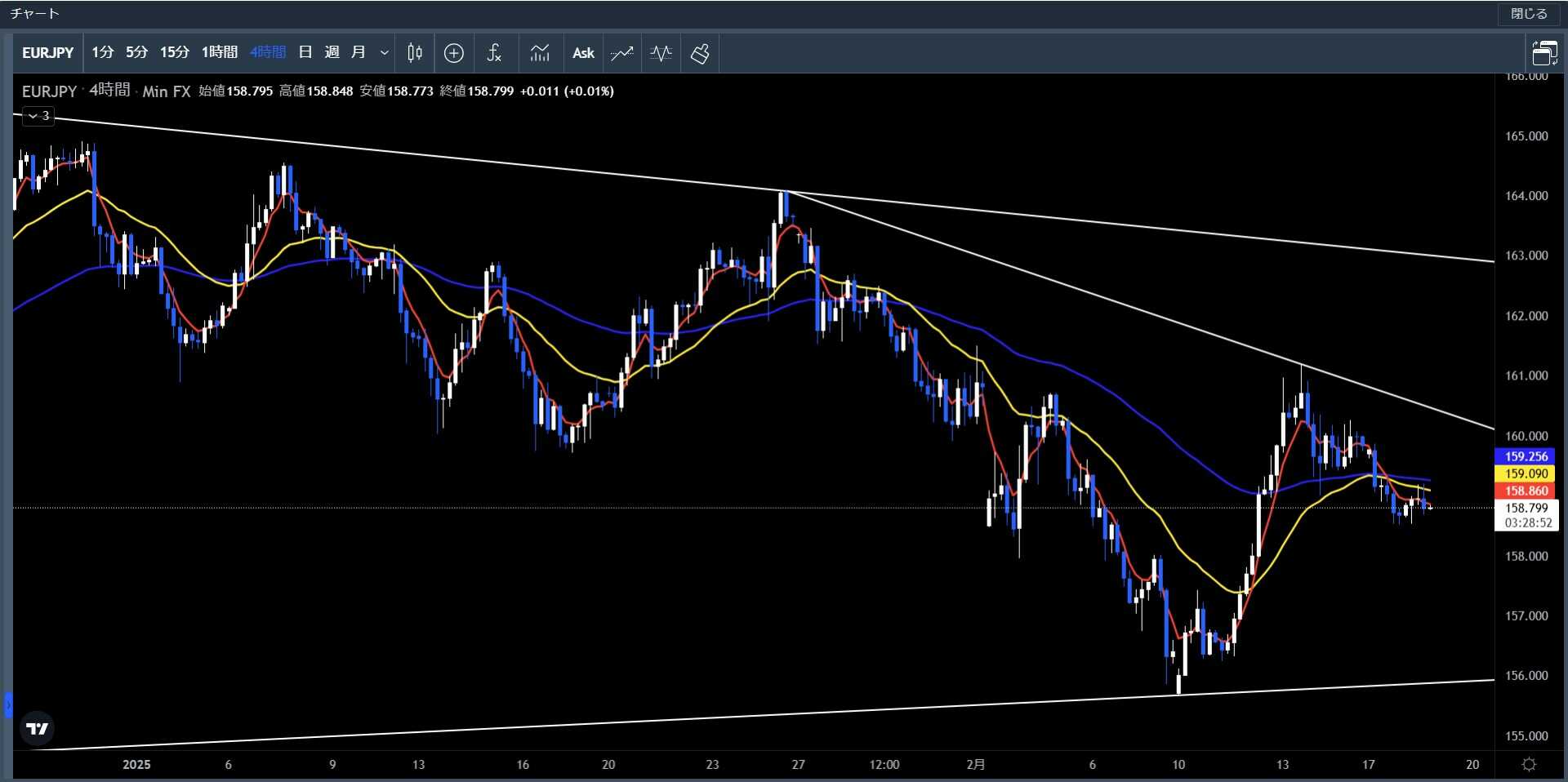
Task: Click the pulse waveform icon in toolbar
Action: [661, 53]
